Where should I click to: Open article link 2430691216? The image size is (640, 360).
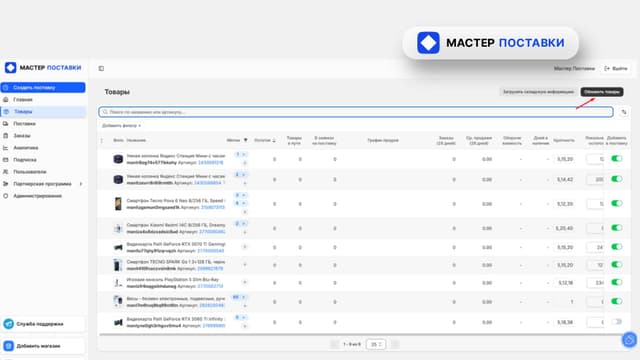[210, 162]
